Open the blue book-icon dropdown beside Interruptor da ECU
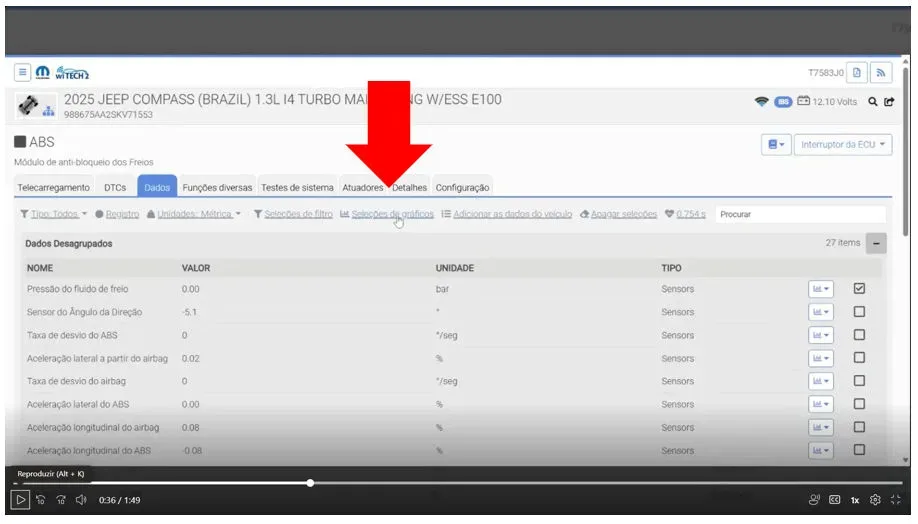The height and width of the screenshot is (524, 918). click(x=776, y=145)
